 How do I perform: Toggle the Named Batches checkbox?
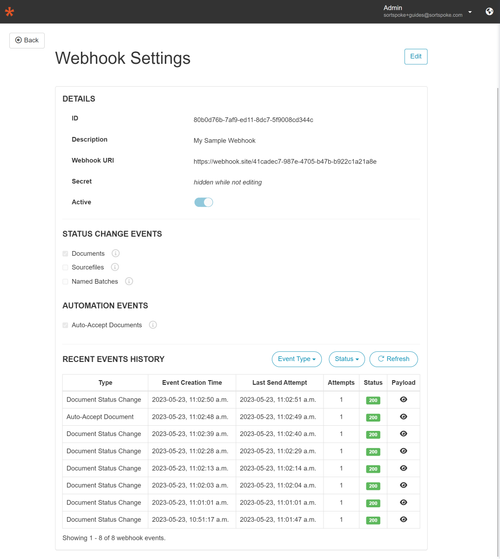[x=65, y=282]
